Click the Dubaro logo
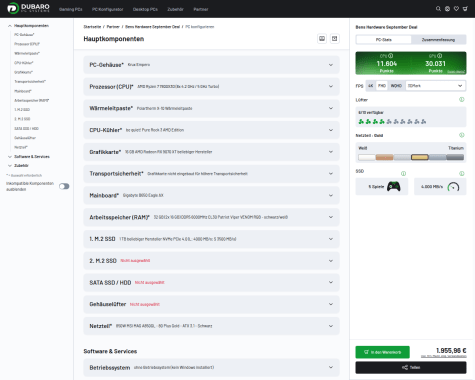 (x=29, y=8)
